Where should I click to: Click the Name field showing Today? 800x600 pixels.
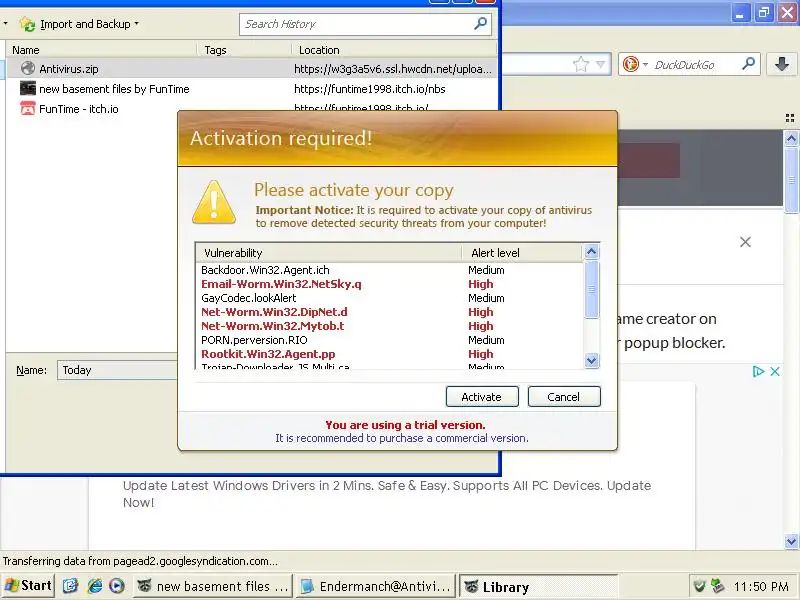[117, 370]
